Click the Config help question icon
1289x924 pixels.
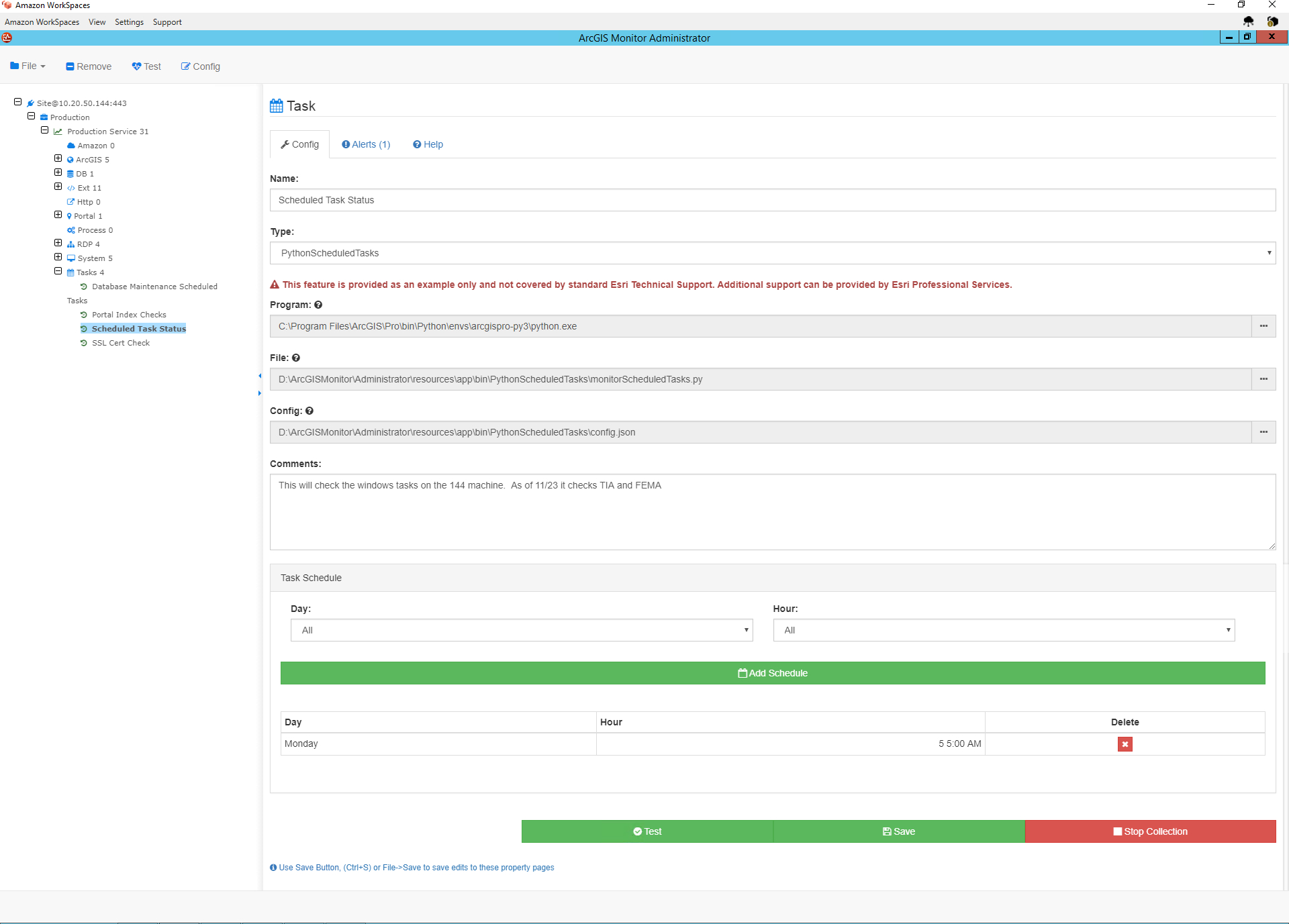tap(309, 411)
